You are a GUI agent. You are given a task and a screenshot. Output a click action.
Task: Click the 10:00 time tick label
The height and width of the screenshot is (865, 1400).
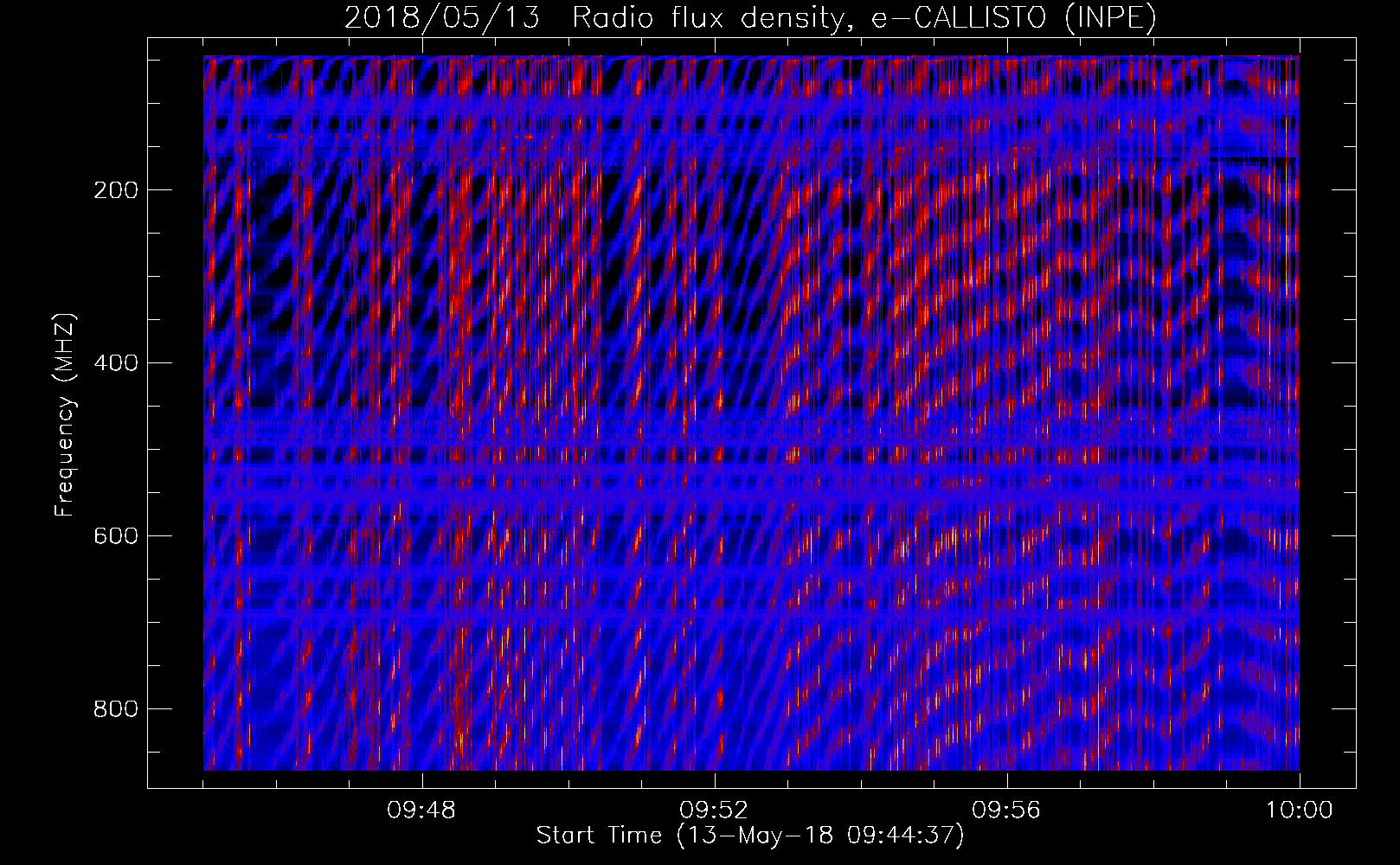1299,811
